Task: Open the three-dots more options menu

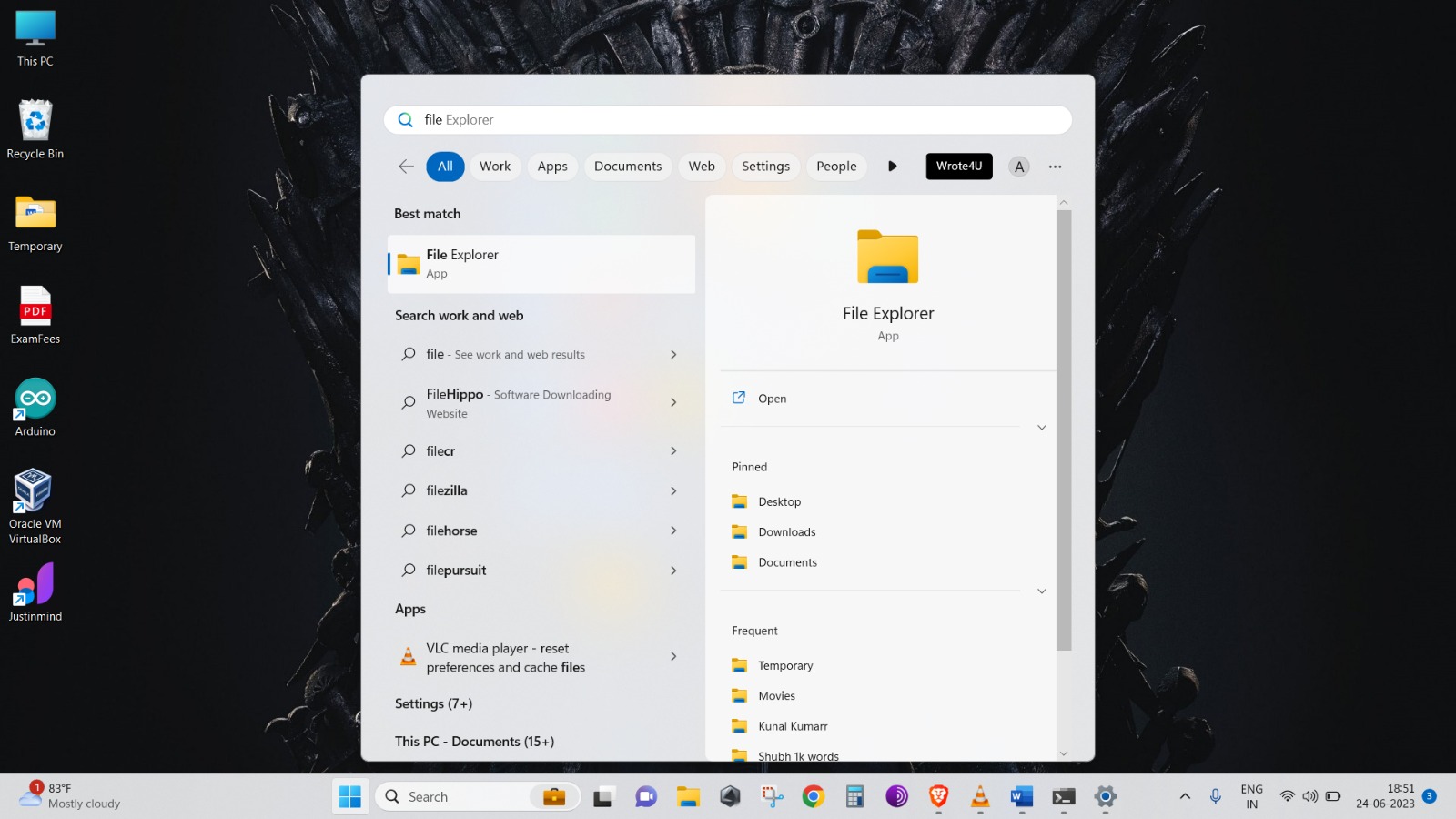Action: tap(1055, 167)
